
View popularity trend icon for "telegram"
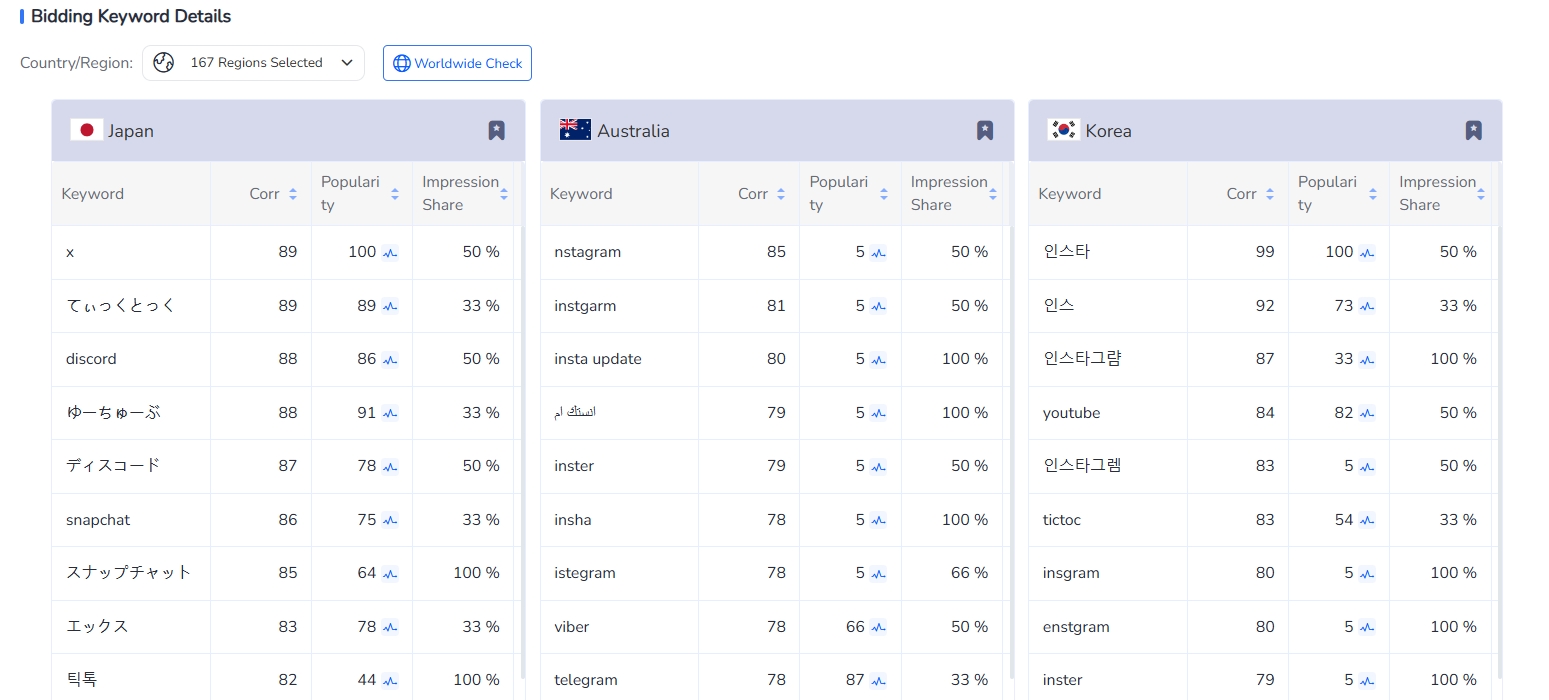(x=878, y=680)
